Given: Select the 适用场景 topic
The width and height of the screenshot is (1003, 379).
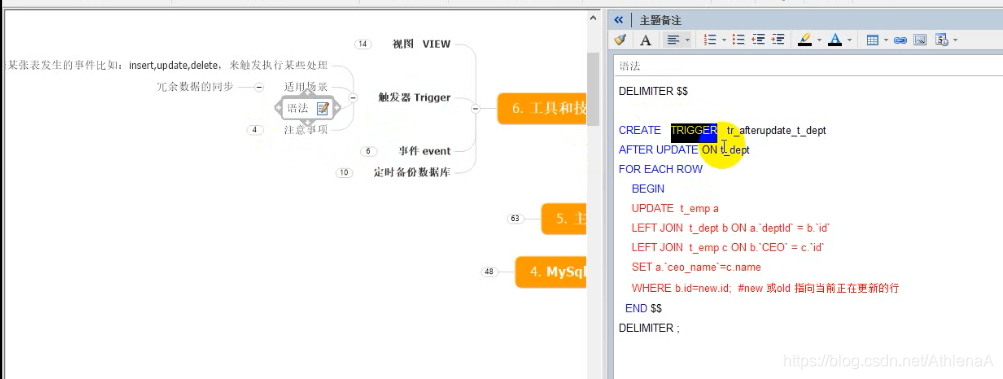Looking at the screenshot, I should tap(306, 86).
